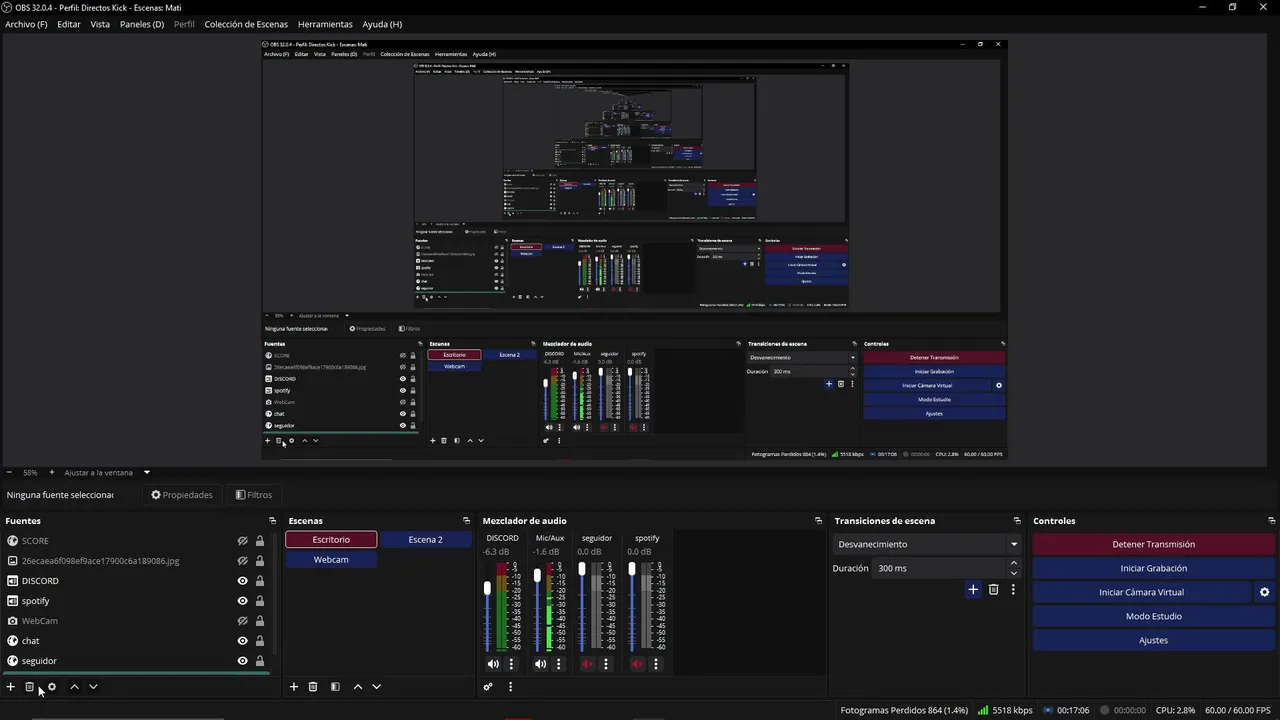
Task: Add a new scene transition
Action: pos(973,590)
